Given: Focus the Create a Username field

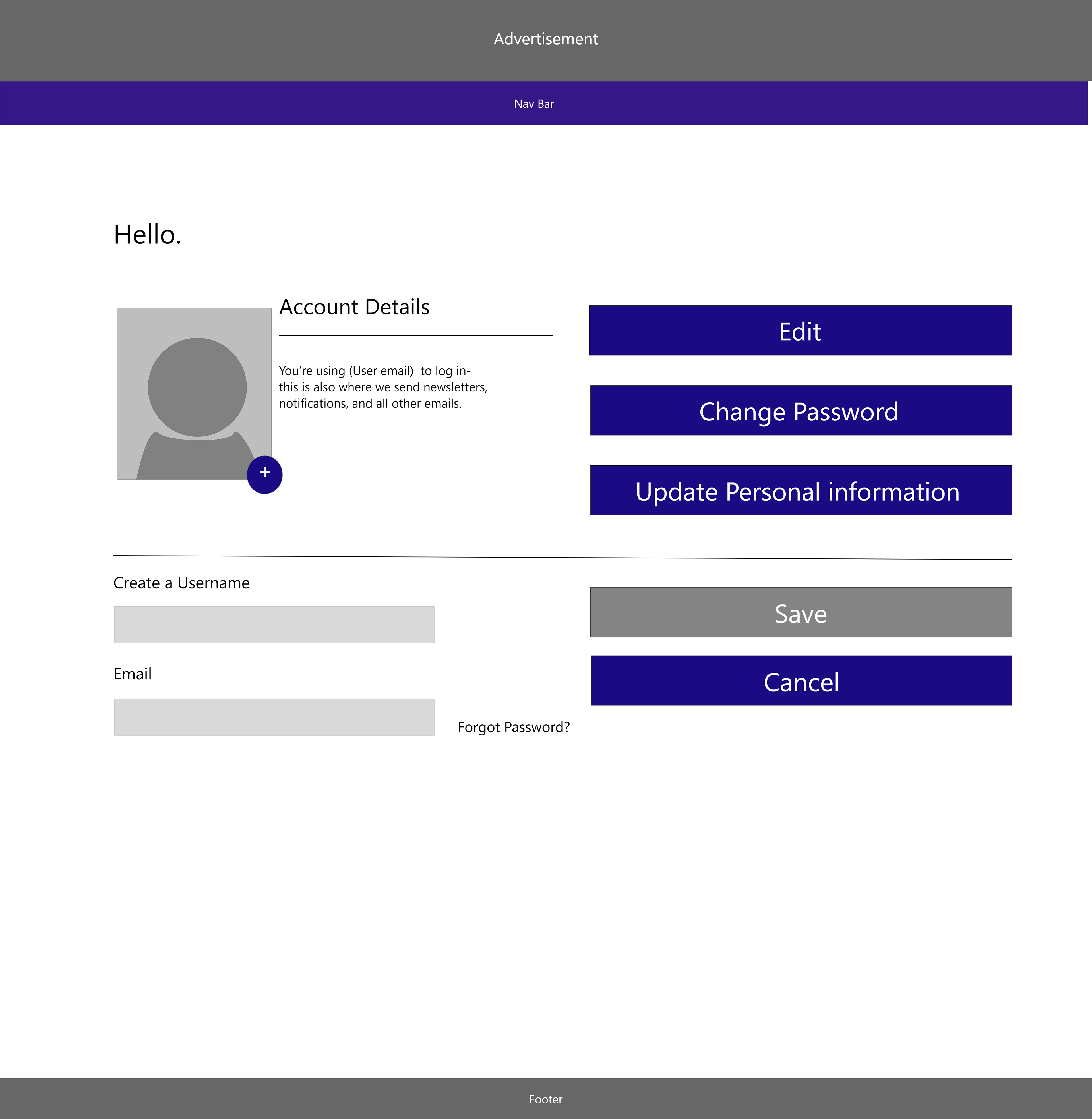Looking at the screenshot, I should (274, 625).
